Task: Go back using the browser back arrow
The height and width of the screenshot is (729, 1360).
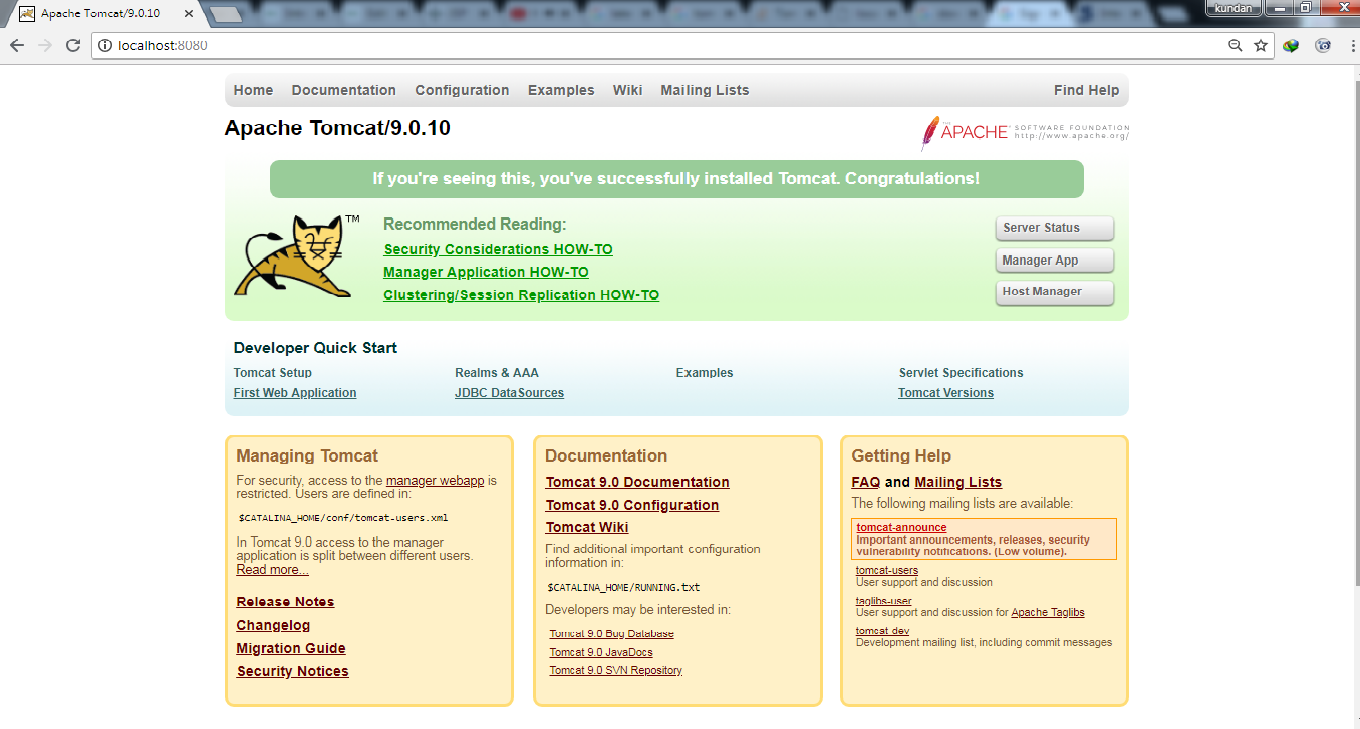Action: 17,45
